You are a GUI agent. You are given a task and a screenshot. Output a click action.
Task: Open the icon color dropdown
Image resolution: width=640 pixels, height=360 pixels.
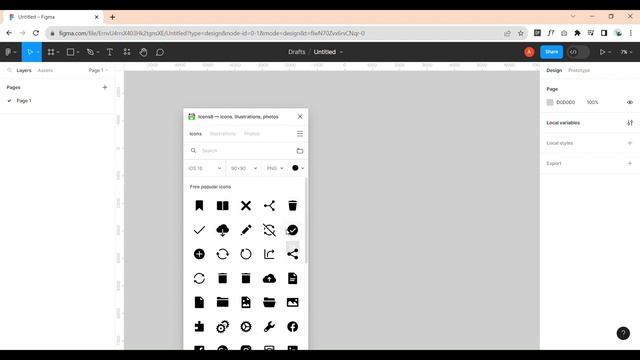[x=298, y=168]
